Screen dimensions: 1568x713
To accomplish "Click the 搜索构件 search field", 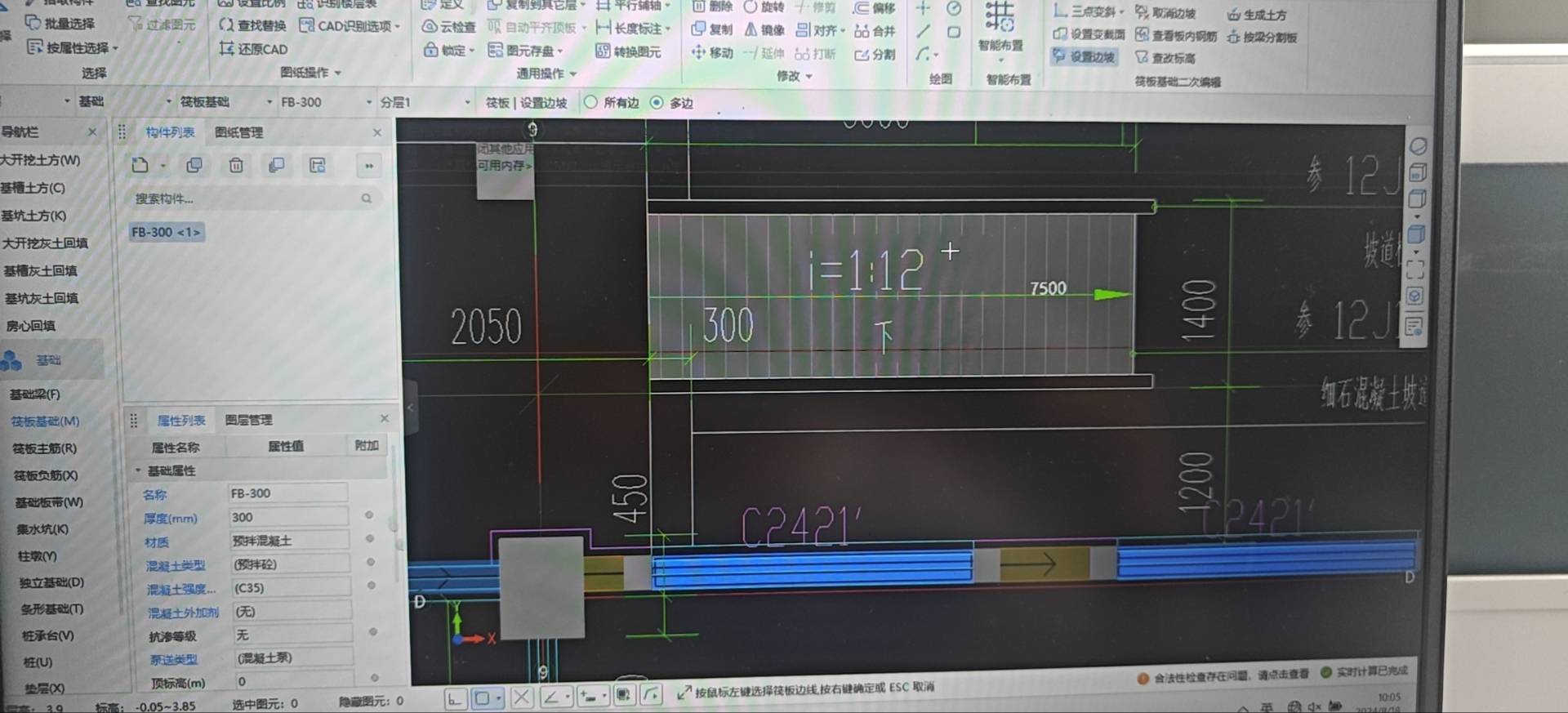I will [252, 198].
